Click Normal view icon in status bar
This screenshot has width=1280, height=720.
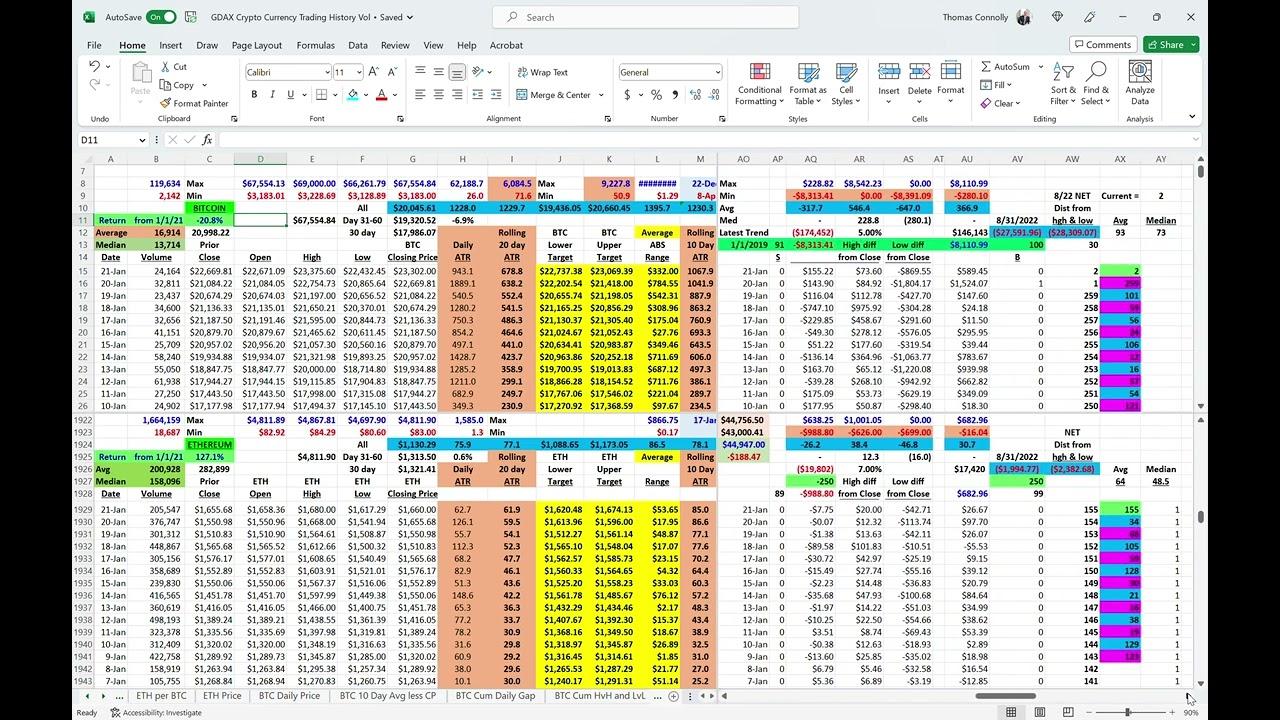point(1011,712)
